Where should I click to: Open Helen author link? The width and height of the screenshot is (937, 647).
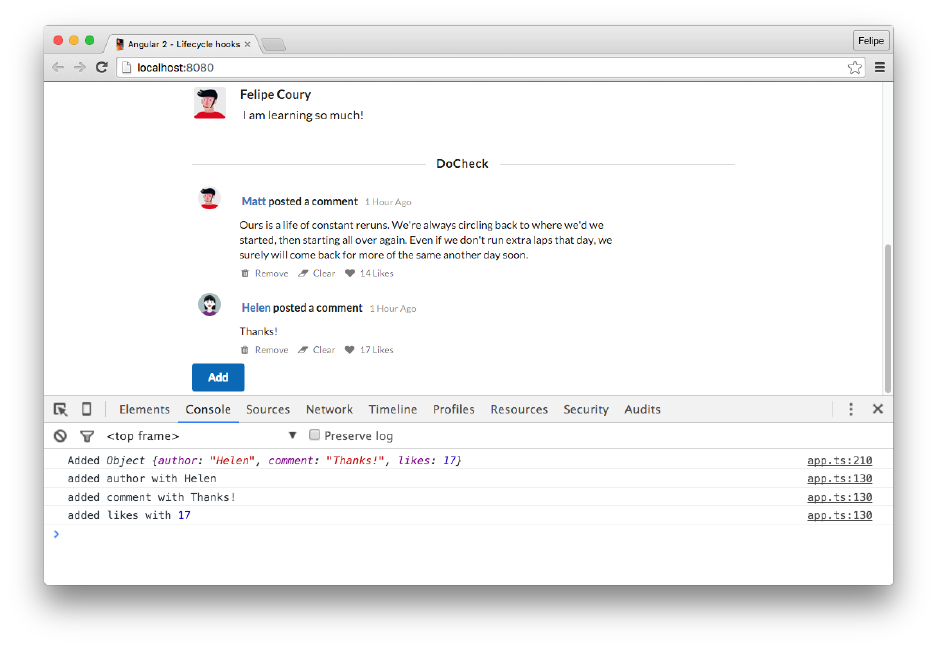coord(256,308)
